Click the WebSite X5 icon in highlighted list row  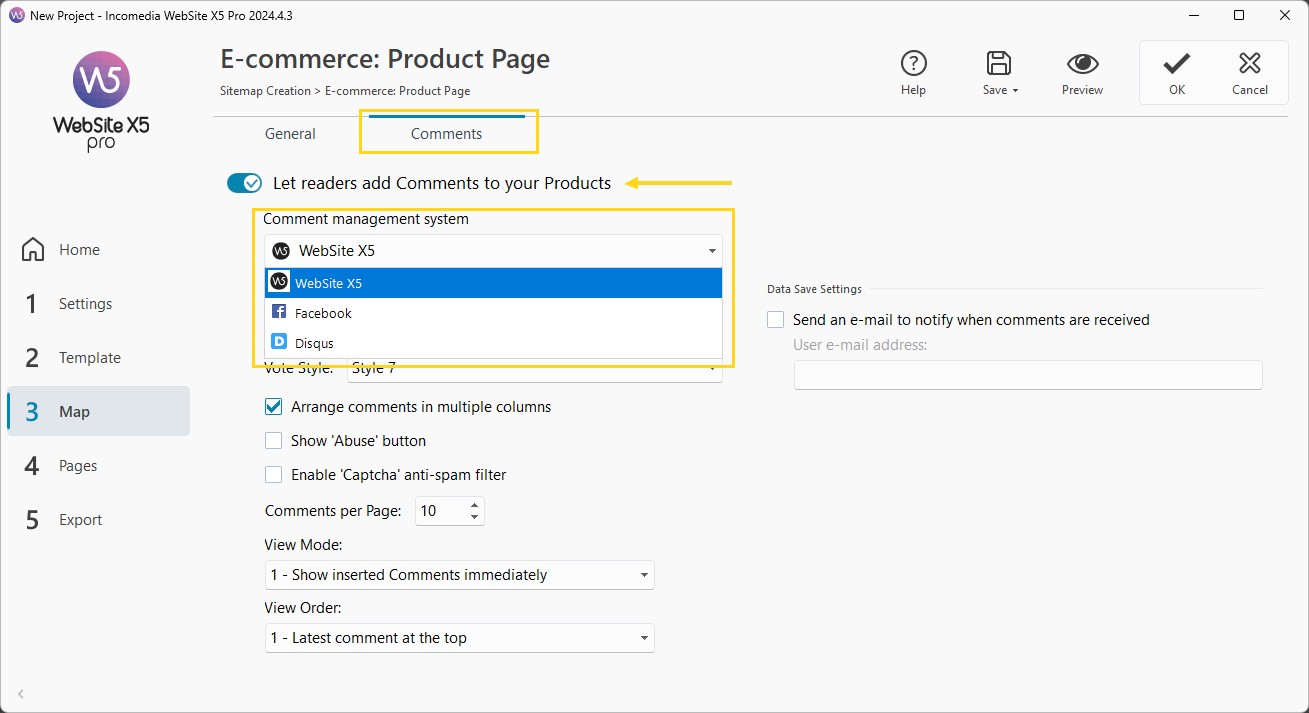279,283
